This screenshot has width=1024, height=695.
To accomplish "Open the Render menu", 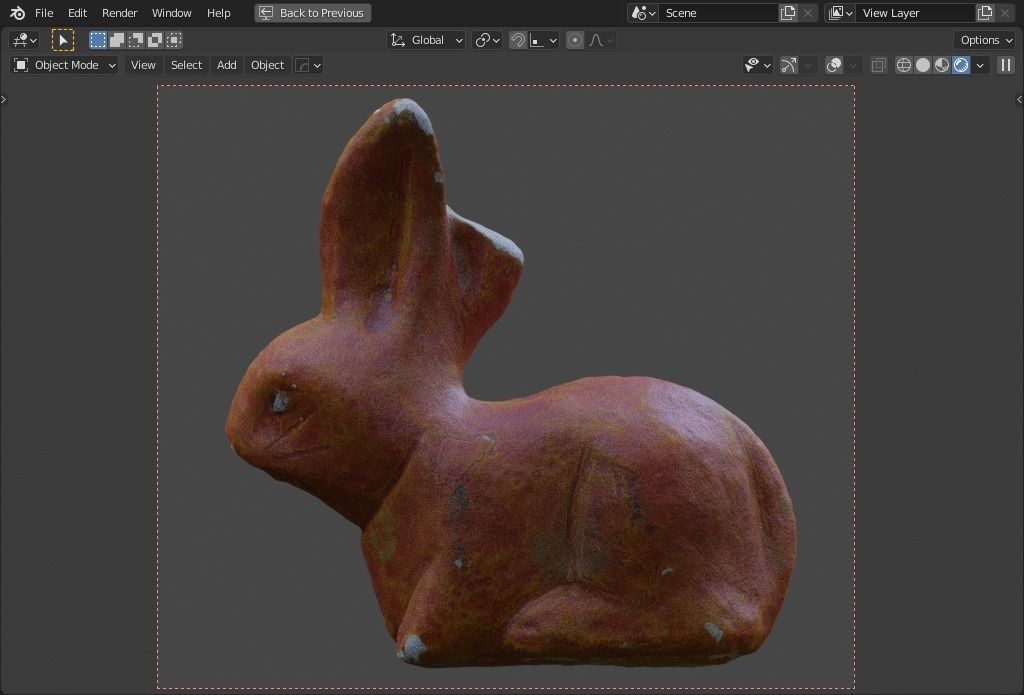I will (120, 13).
